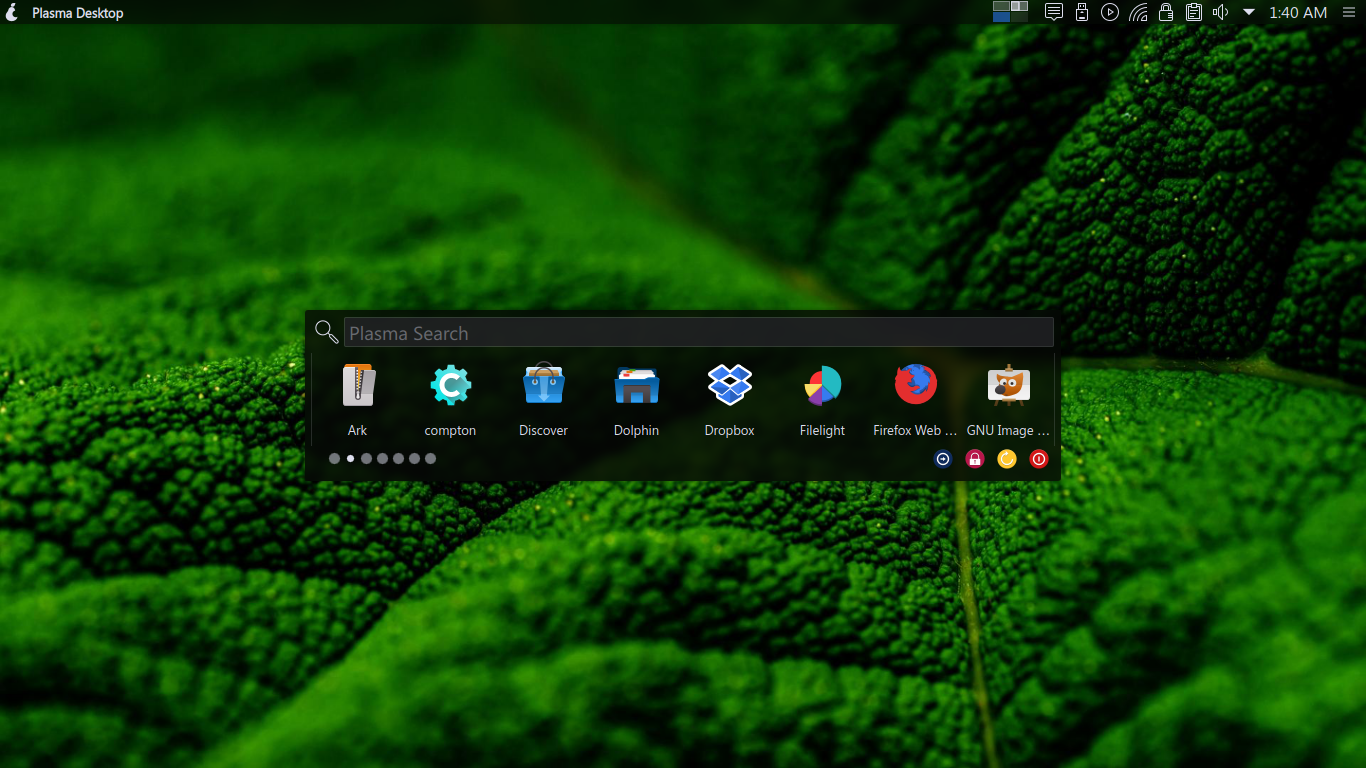Switch to the last launcher page dot

(430, 459)
